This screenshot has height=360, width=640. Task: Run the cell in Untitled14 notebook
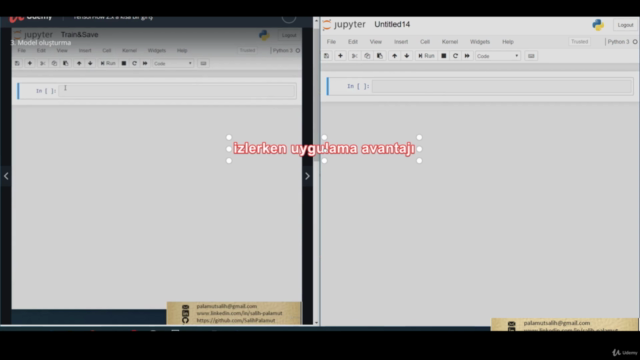(x=426, y=56)
